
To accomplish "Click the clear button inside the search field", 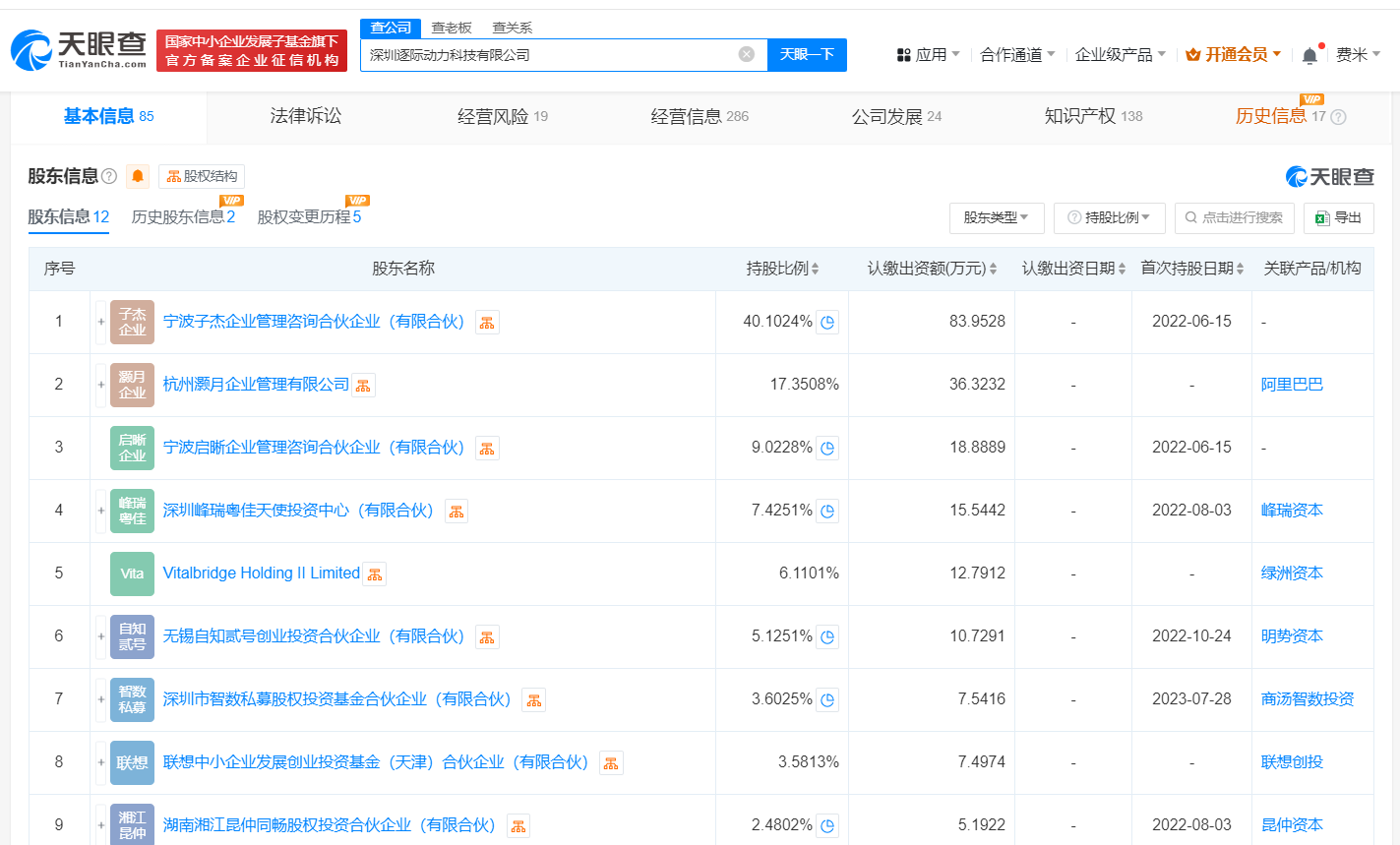I will coord(745,55).
